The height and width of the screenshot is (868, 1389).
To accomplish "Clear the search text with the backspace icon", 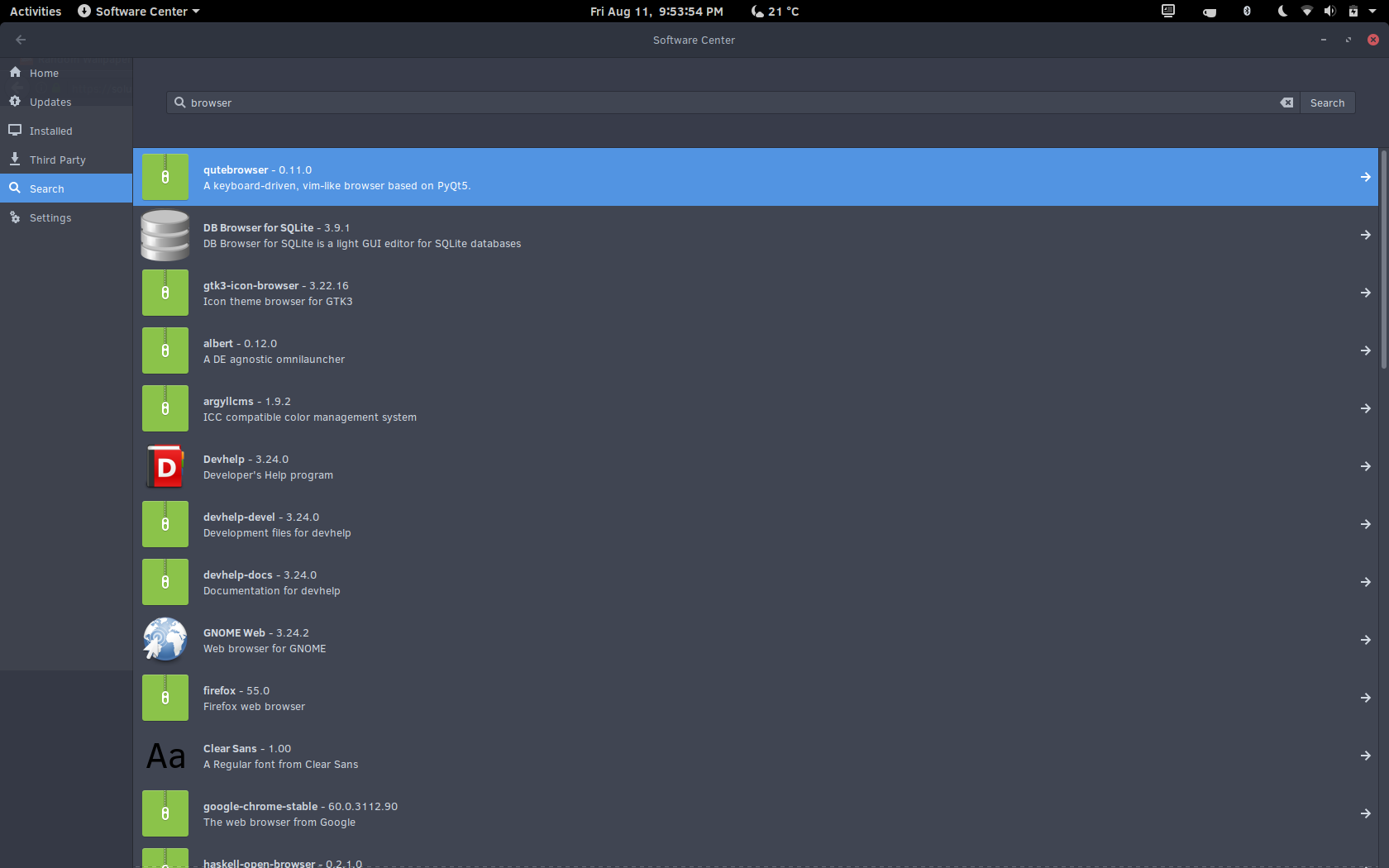I will coord(1286,103).
